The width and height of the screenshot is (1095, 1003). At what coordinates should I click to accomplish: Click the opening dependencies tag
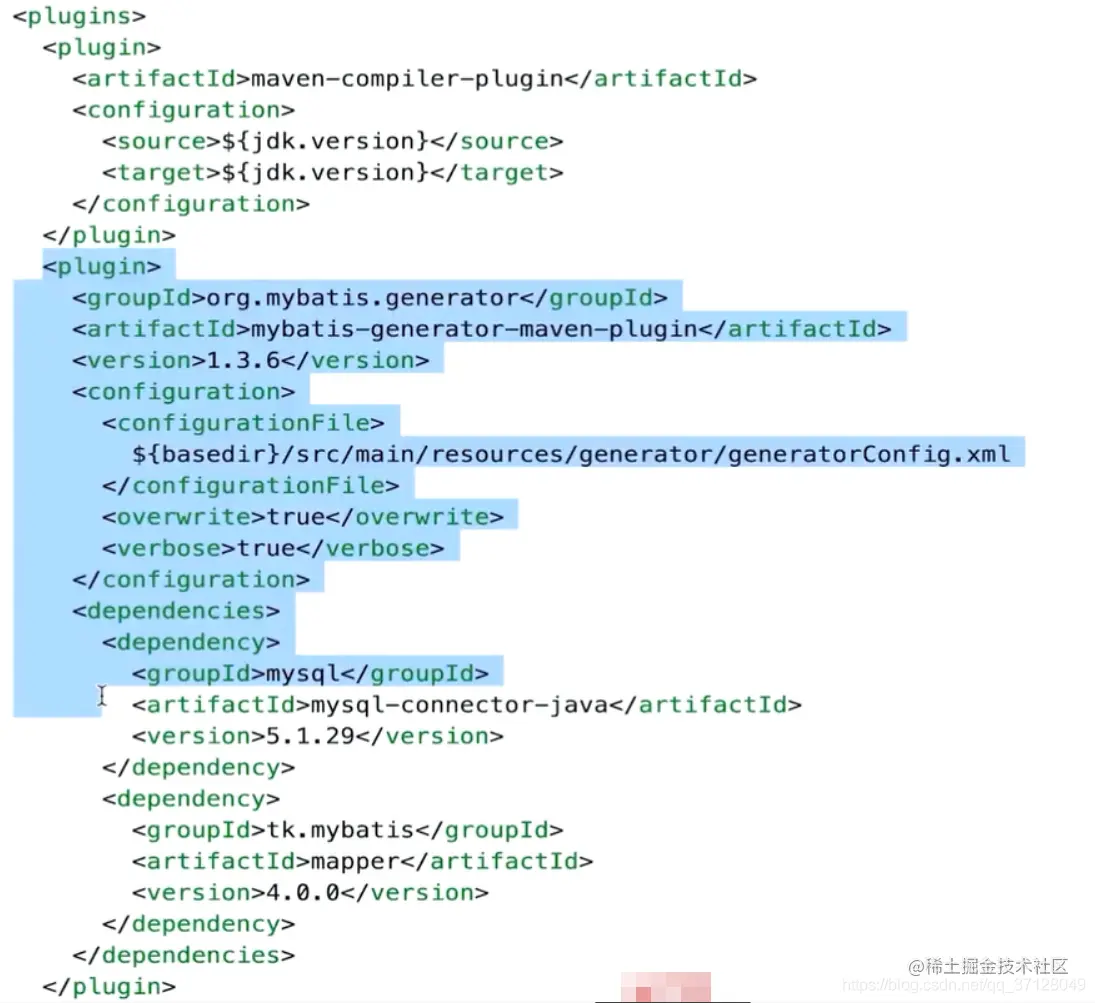tap(176, 611)
